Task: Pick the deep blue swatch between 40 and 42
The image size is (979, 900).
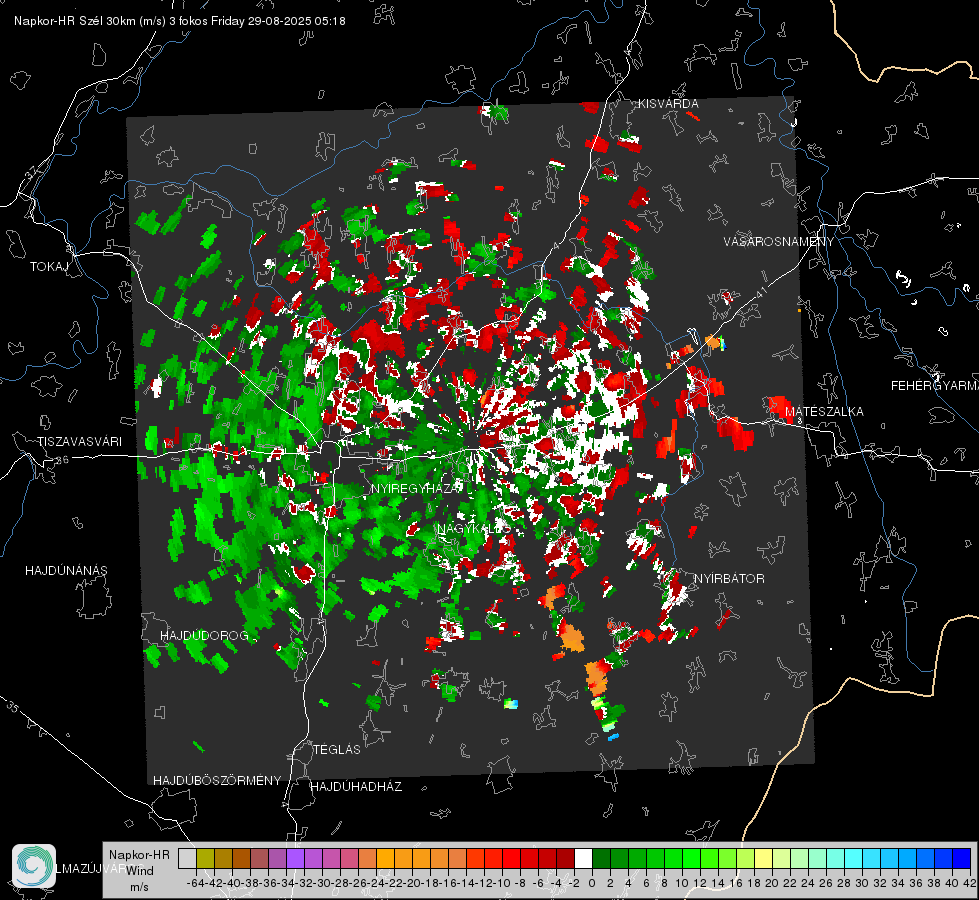Action: (962, 858)
